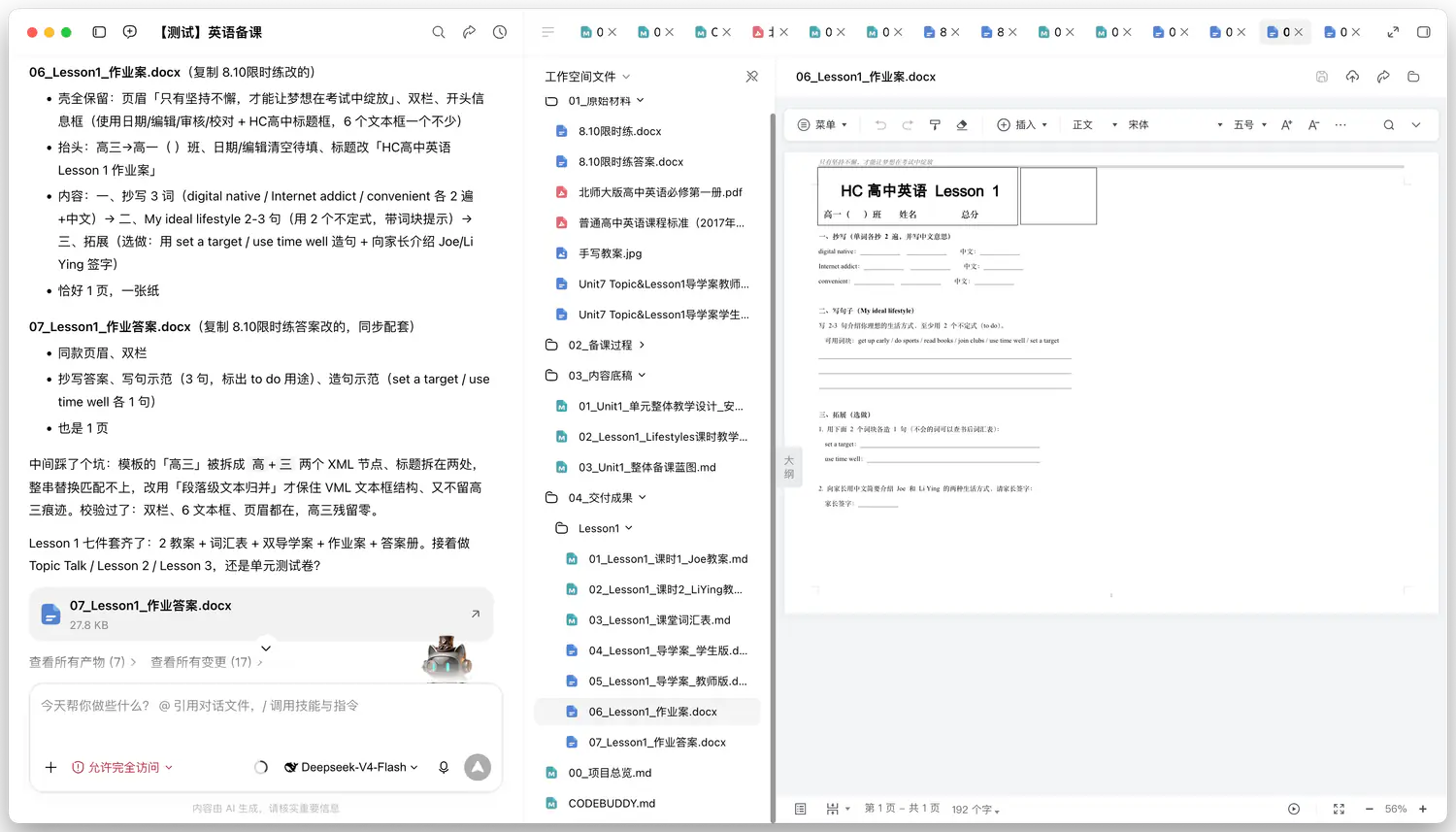Click the redo arrow in document toolbar
Image resolution: width=1456 pixels, height=832 pixels.
point(908,125)
